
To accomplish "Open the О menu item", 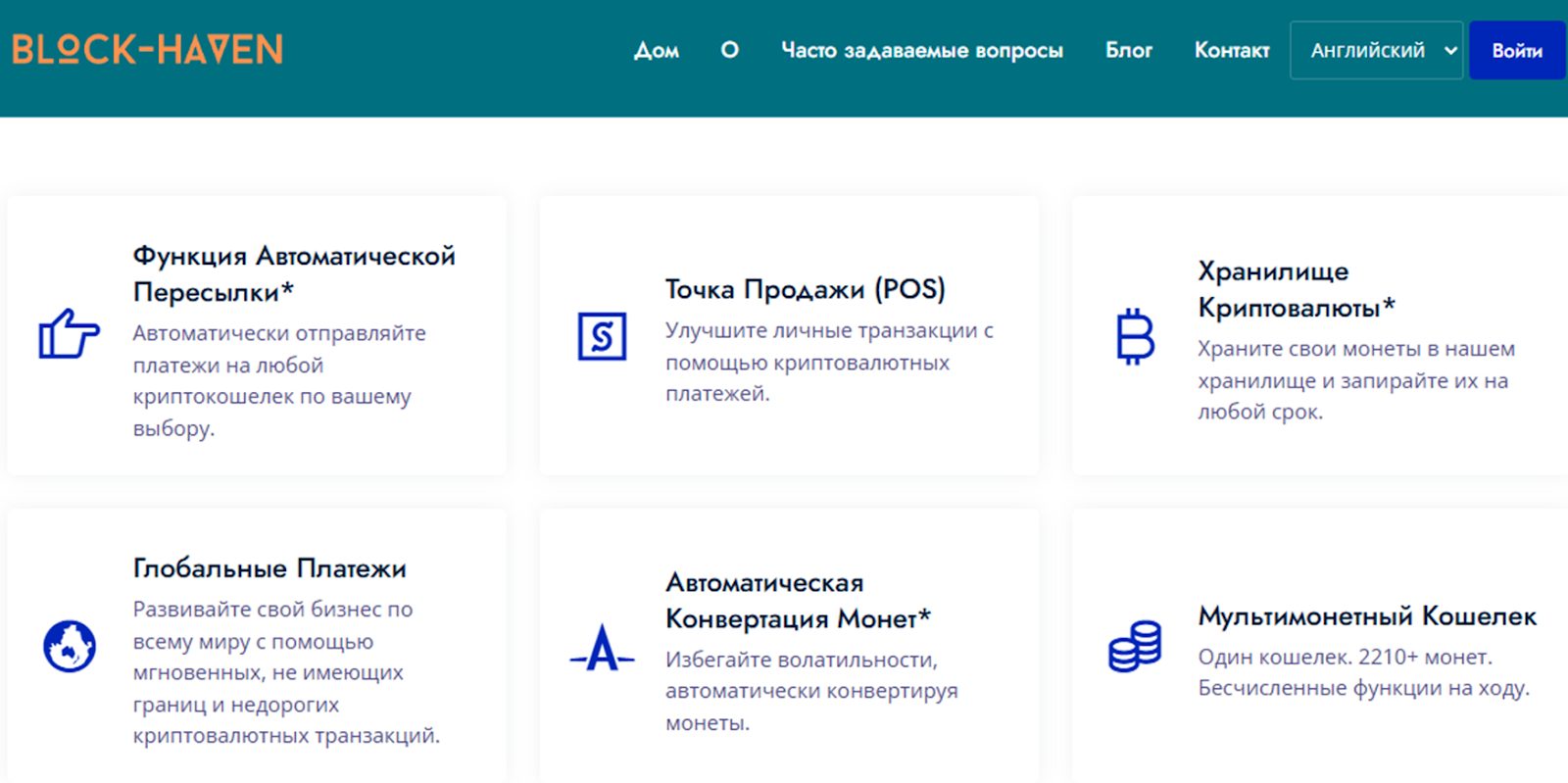I will coord(729,50).
